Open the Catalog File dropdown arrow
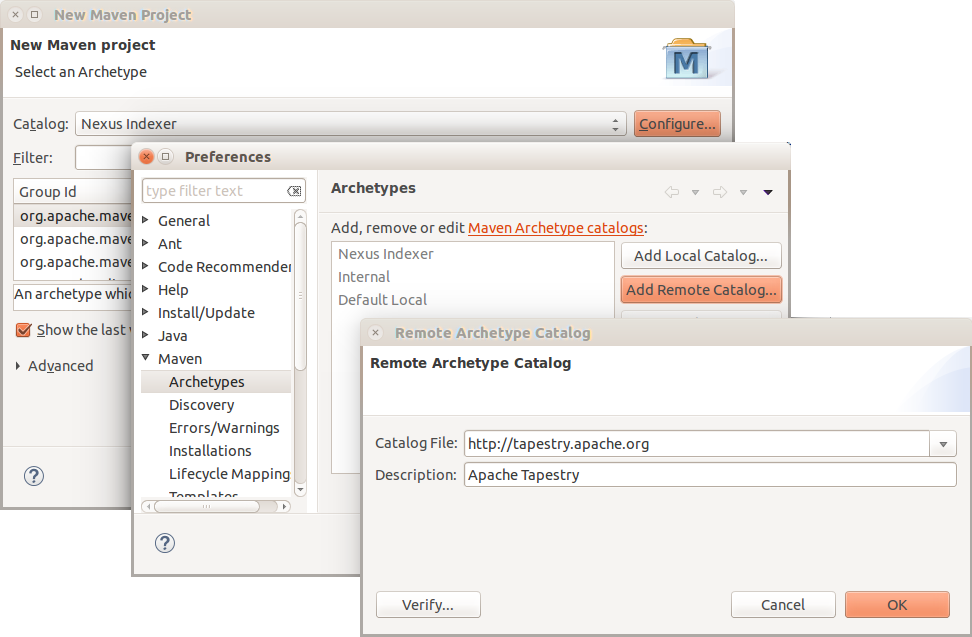The width and height of the screenshot is (972, 637). pos(943,444)
